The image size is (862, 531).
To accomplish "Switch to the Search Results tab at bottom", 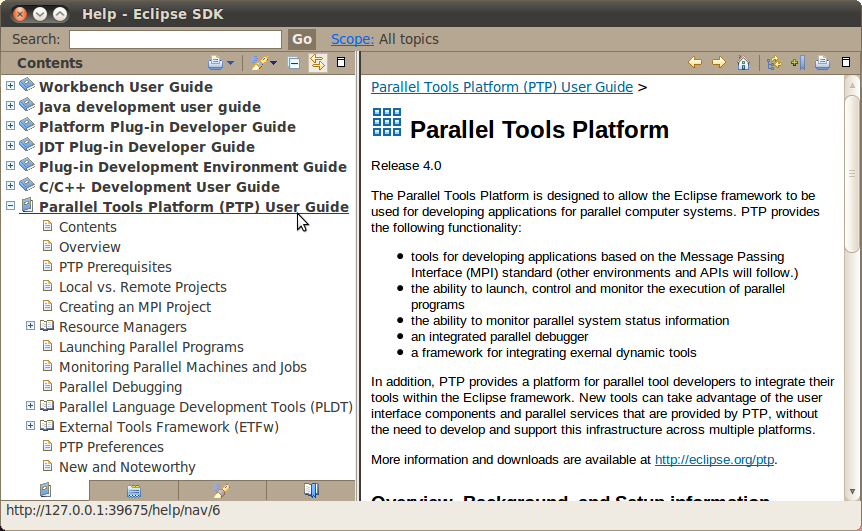I will click(x=222, y=490).
